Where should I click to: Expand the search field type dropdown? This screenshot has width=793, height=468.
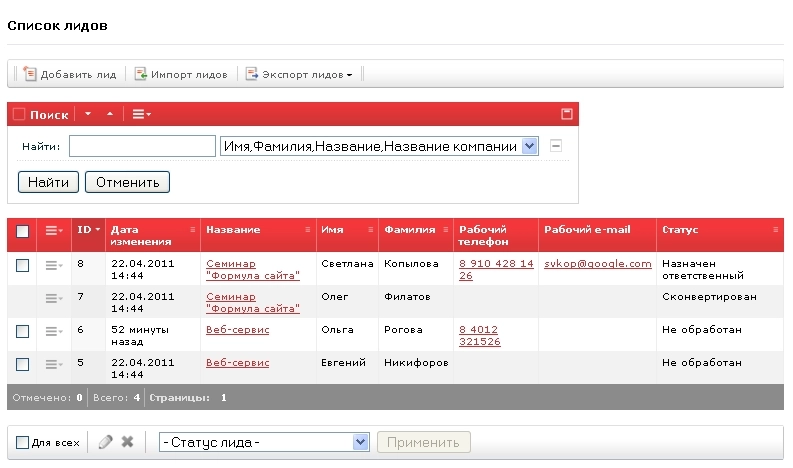tap(378, 147)
